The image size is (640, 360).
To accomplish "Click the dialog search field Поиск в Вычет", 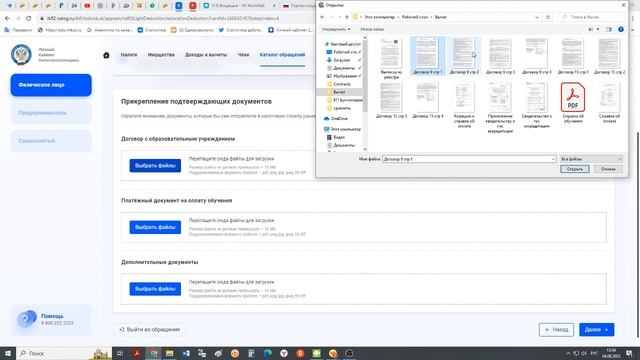I will [x=591, y=17].
